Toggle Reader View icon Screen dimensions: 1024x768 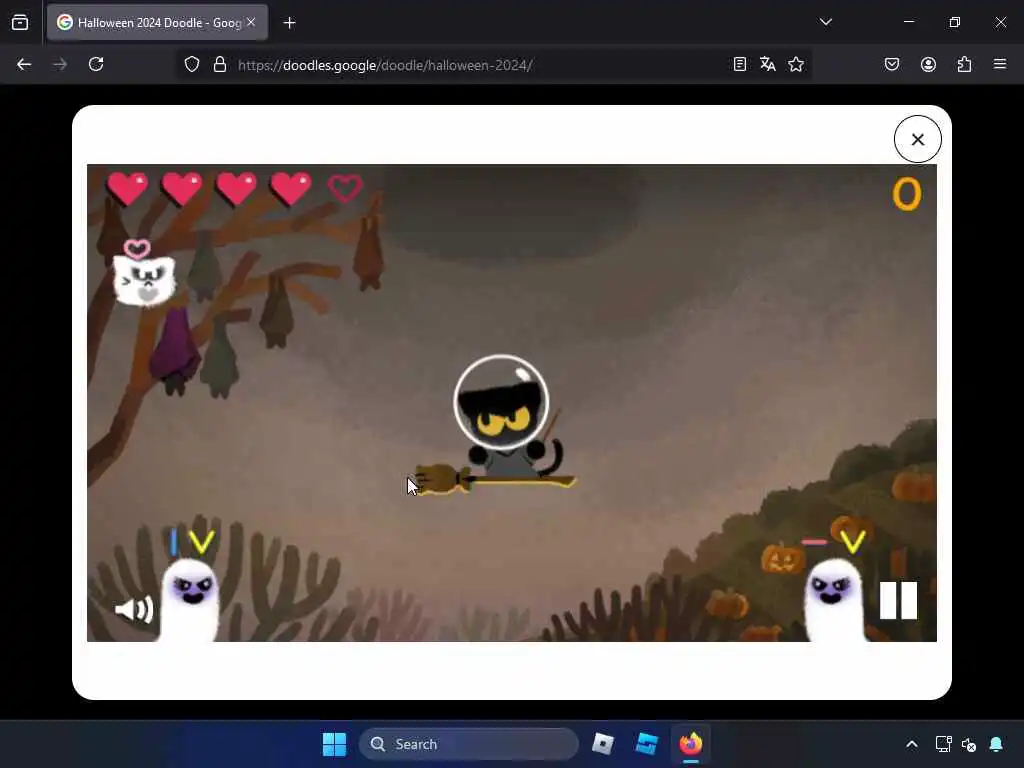coord(739,64)
